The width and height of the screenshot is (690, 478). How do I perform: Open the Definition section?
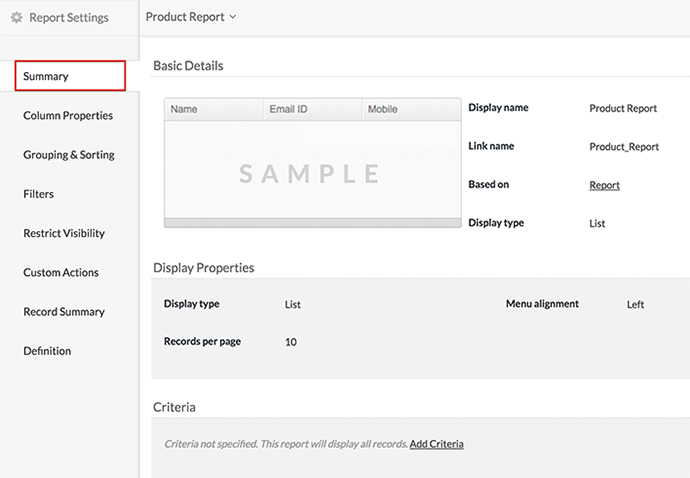click(x=47, y=351)
